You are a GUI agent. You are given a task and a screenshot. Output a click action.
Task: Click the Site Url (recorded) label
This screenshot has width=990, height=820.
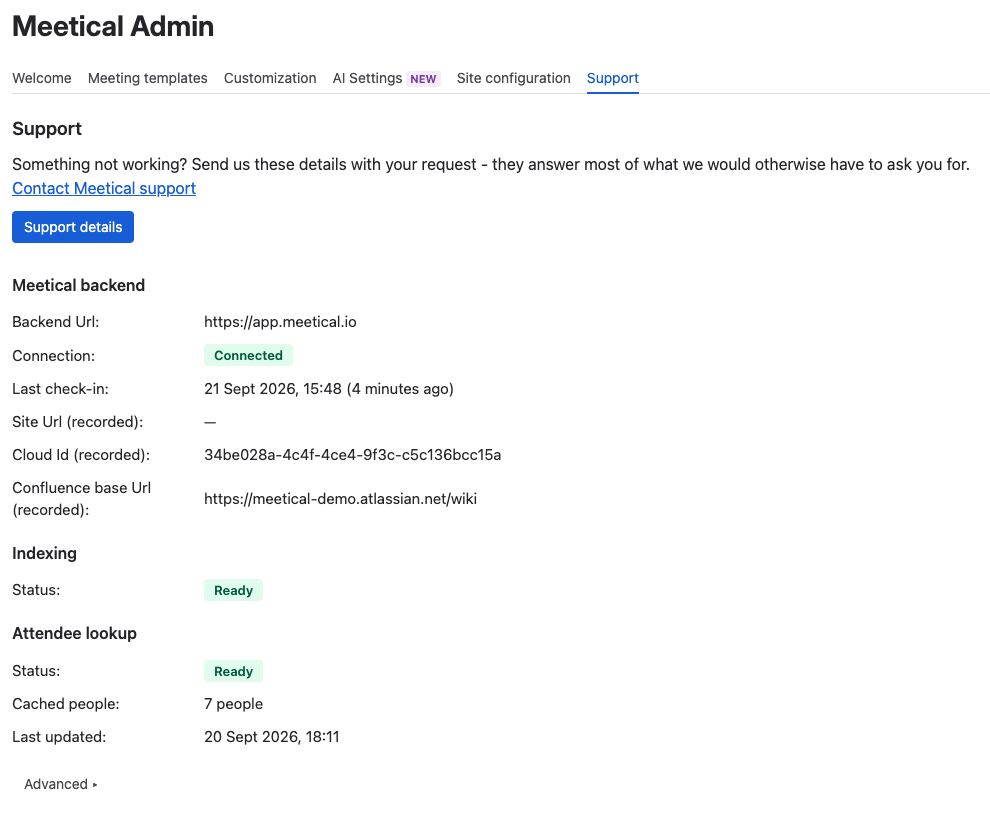coord(78,422)
